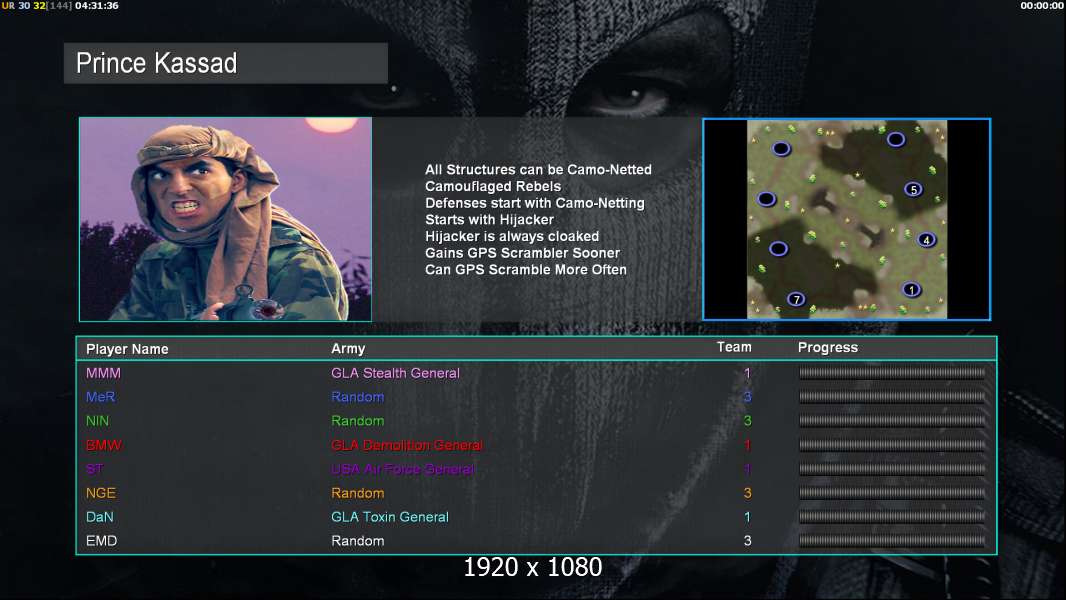The image size is (1066, 600).
Task: Click the Player Name column header
Action: click(127, 349)
